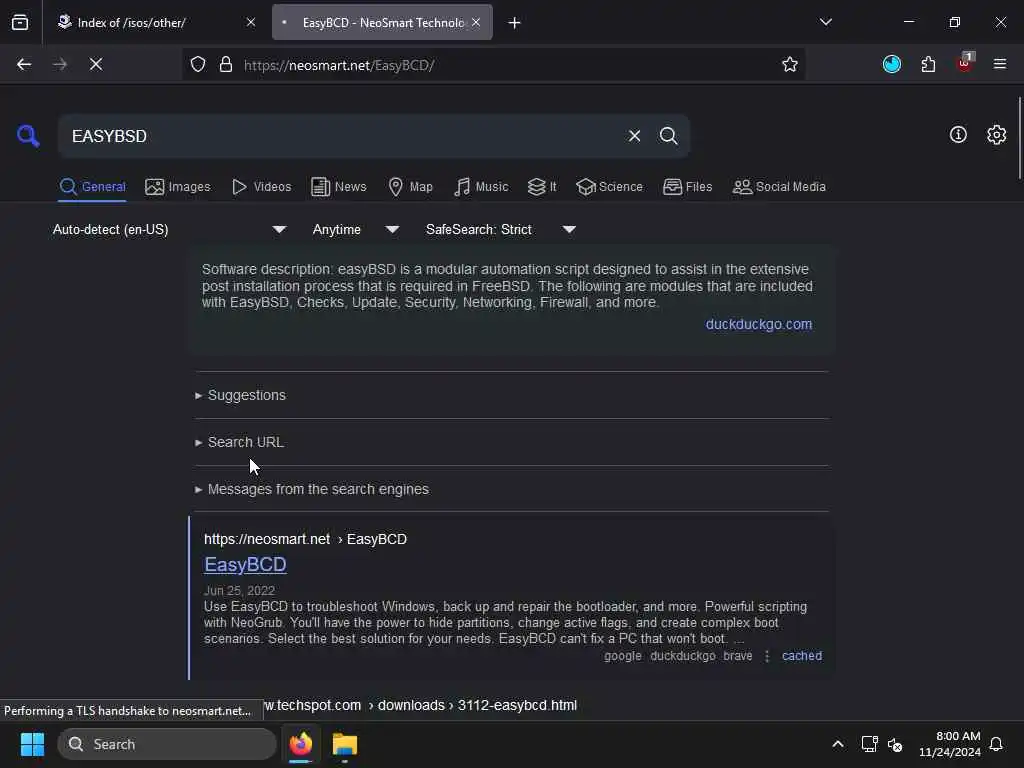View site security padlock info
The image size is (1024, 768).
tap(226, 64)
